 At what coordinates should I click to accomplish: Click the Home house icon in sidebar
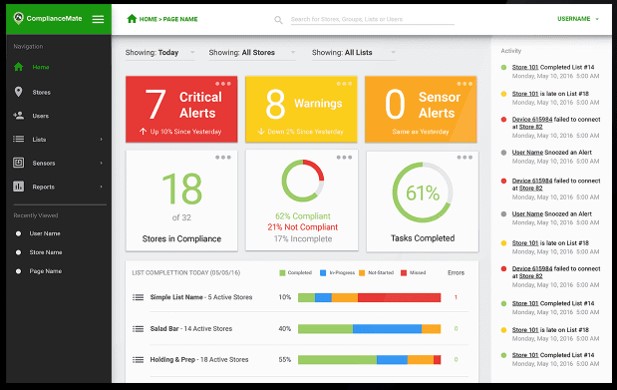click(18, 67)
